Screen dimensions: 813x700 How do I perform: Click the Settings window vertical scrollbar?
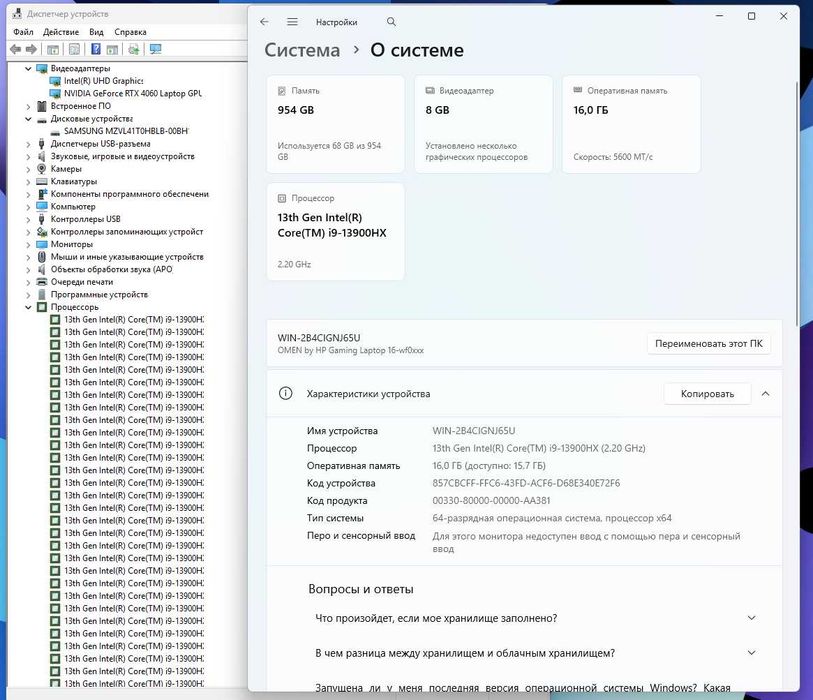(797, 202)
